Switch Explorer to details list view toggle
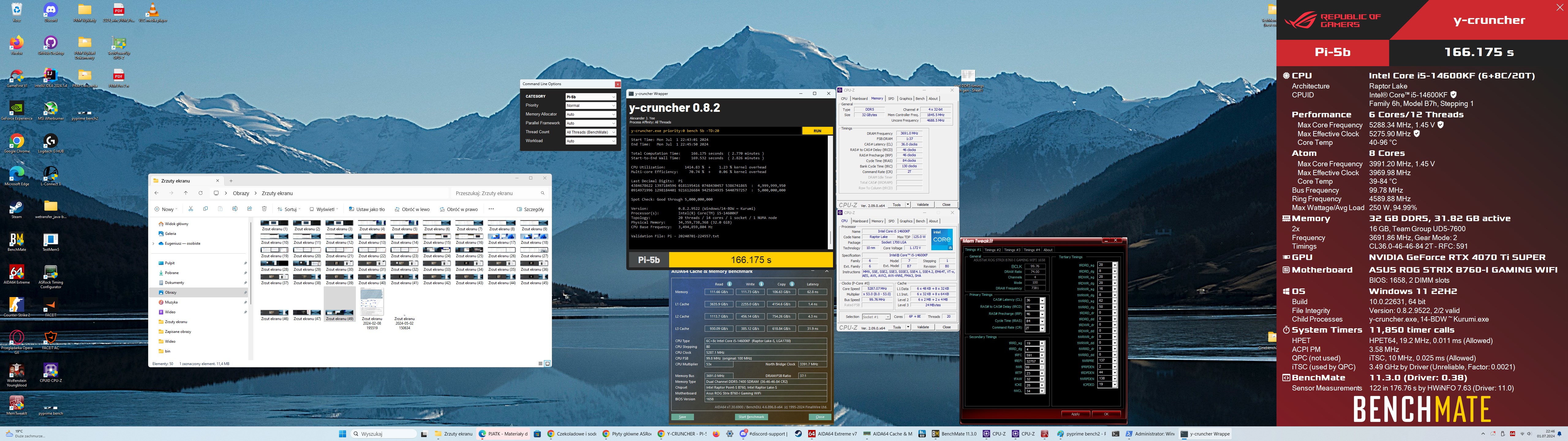 click(x=541, y=364)
